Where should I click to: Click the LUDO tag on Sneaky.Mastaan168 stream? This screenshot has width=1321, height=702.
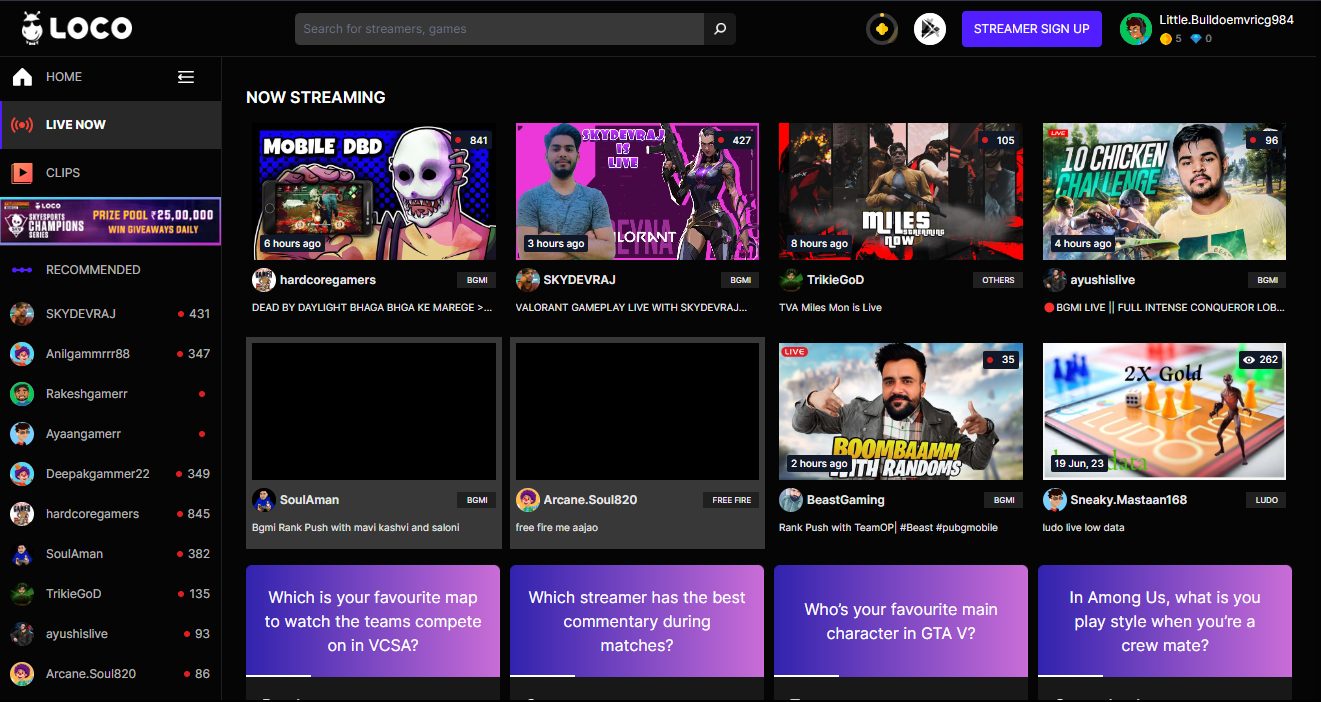tap(1266, 500)
